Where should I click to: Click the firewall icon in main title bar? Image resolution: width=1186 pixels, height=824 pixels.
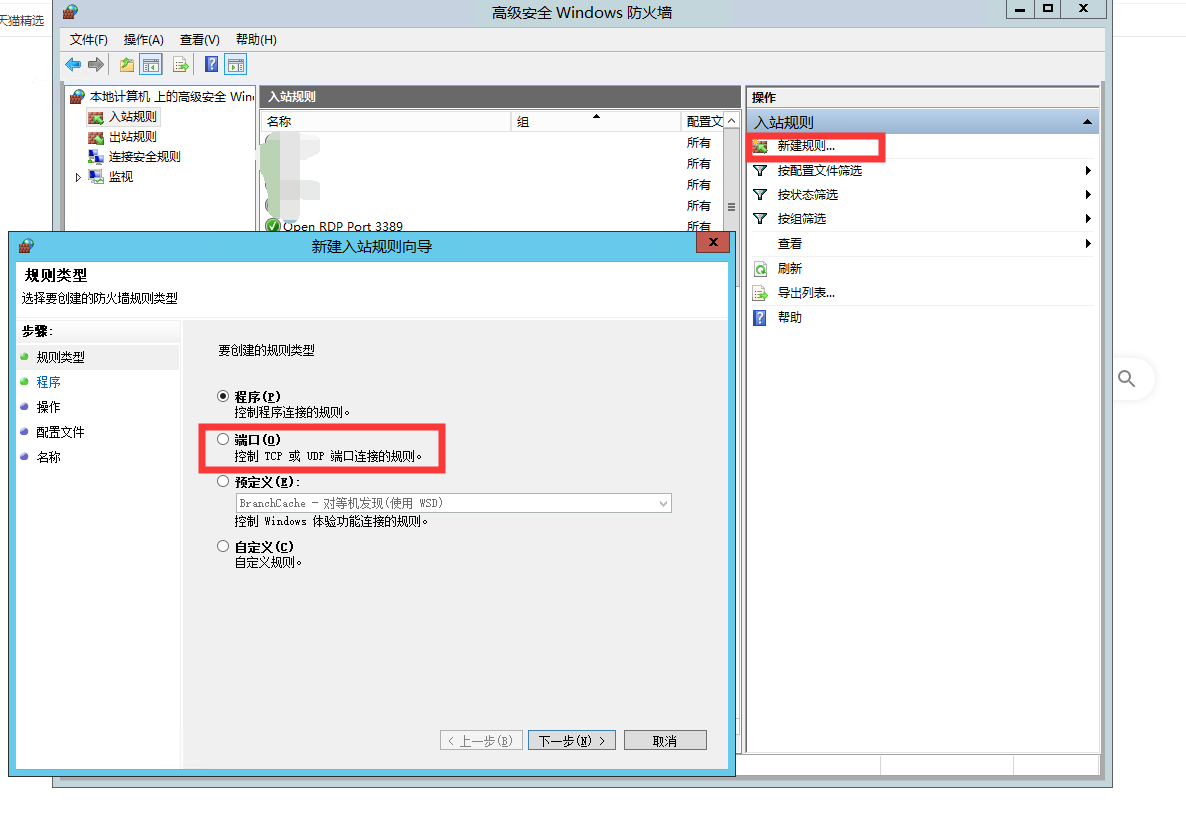coord(70,11)
